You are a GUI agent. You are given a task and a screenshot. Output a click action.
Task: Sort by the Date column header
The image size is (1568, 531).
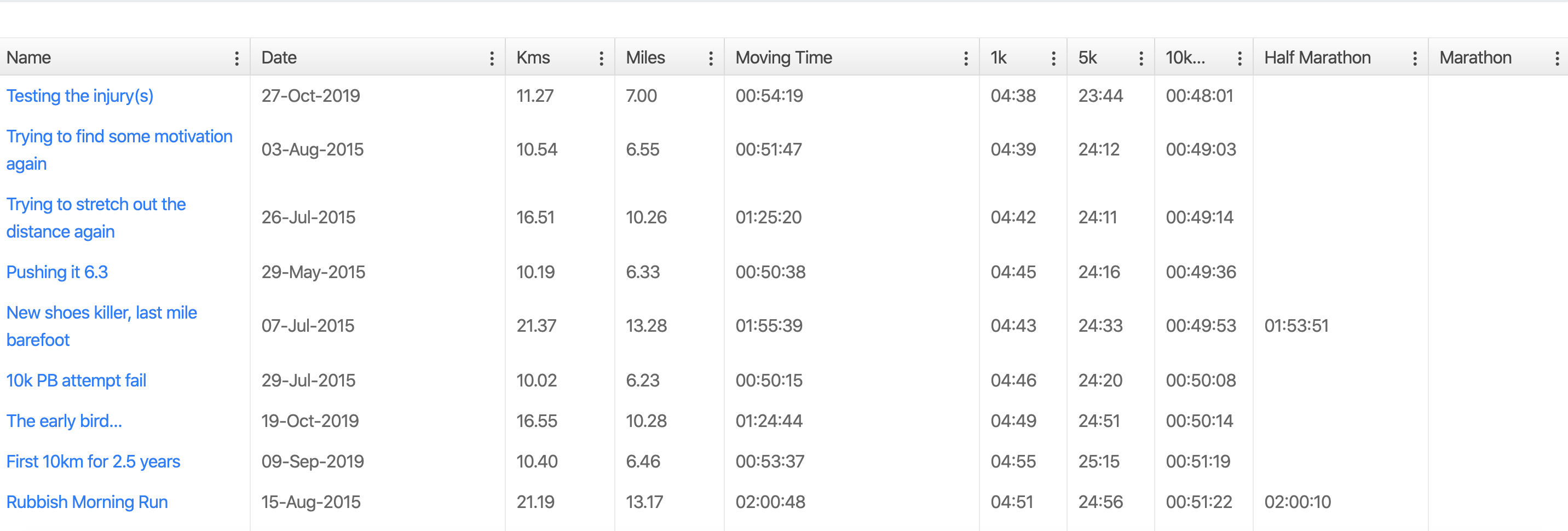(x=279, y=57)
